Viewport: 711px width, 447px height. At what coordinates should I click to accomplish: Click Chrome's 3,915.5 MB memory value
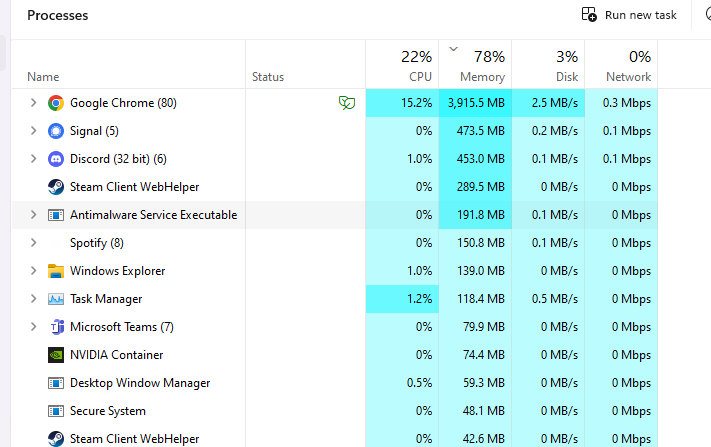(475, 103)
